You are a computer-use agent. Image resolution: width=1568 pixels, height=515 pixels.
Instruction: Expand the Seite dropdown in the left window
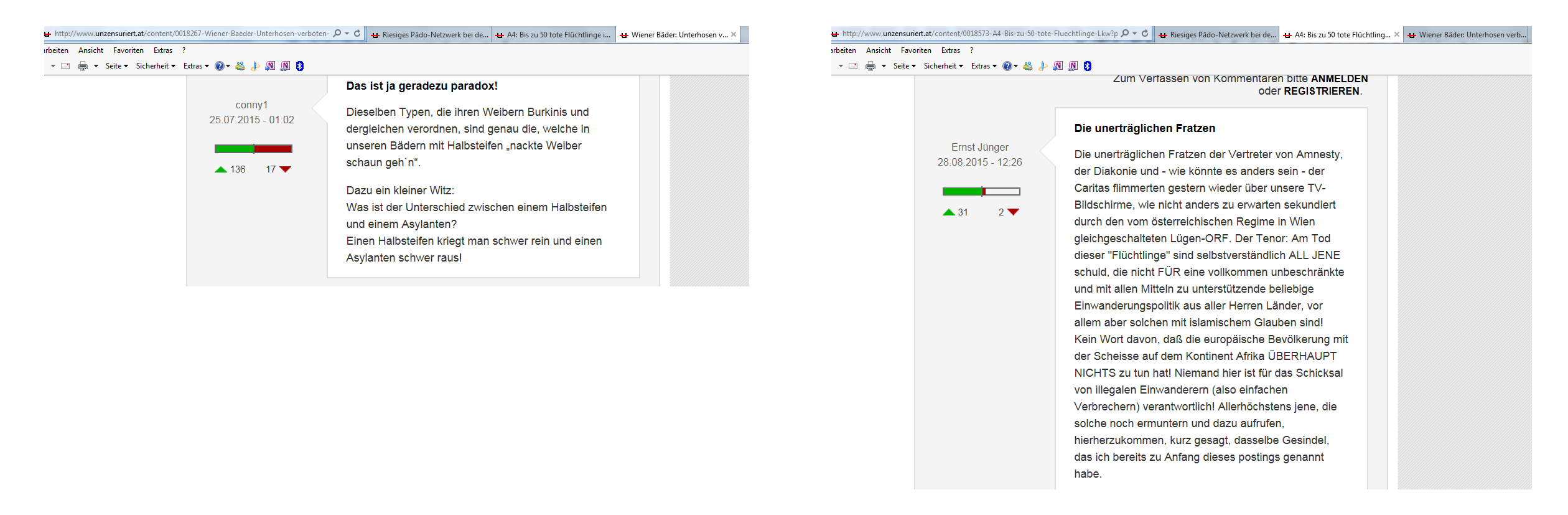point(116,66)
